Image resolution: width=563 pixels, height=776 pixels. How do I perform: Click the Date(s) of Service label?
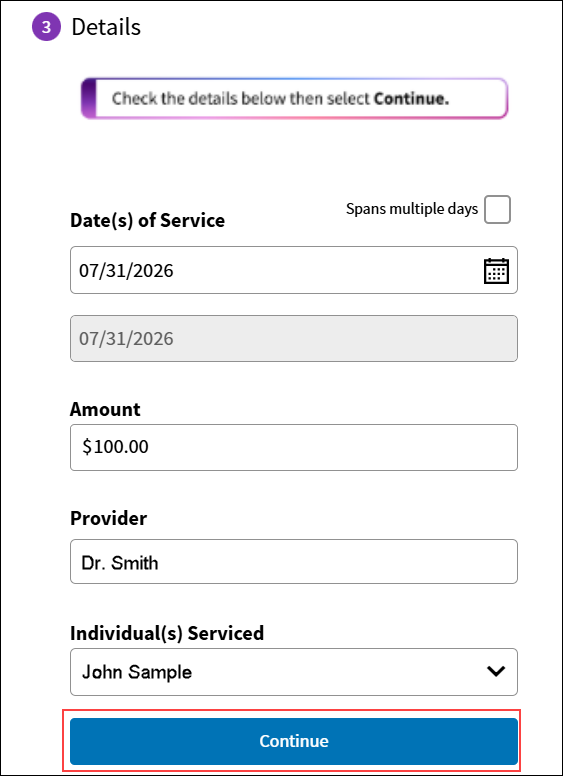click(147, 220)
